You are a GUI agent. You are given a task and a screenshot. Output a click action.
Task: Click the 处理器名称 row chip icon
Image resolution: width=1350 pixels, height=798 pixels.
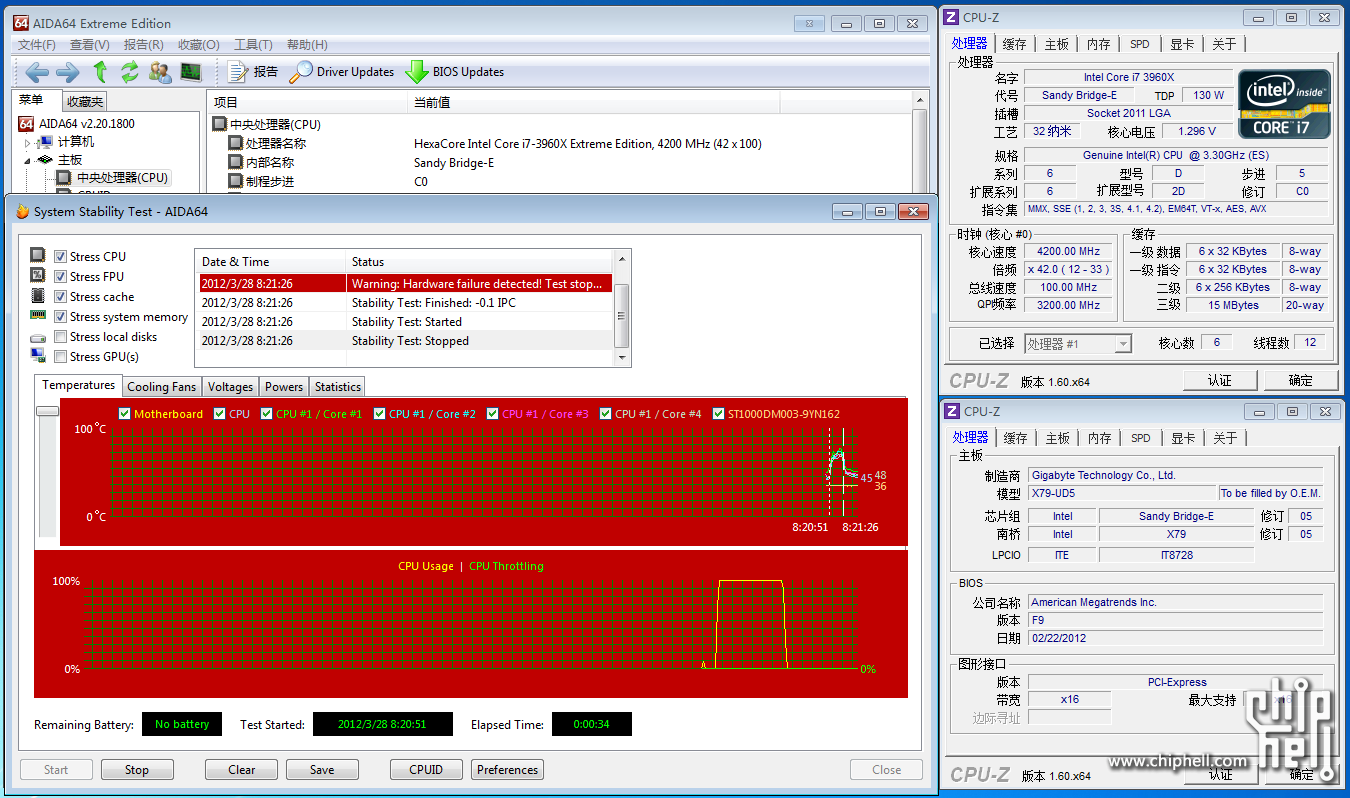point(236,144)
